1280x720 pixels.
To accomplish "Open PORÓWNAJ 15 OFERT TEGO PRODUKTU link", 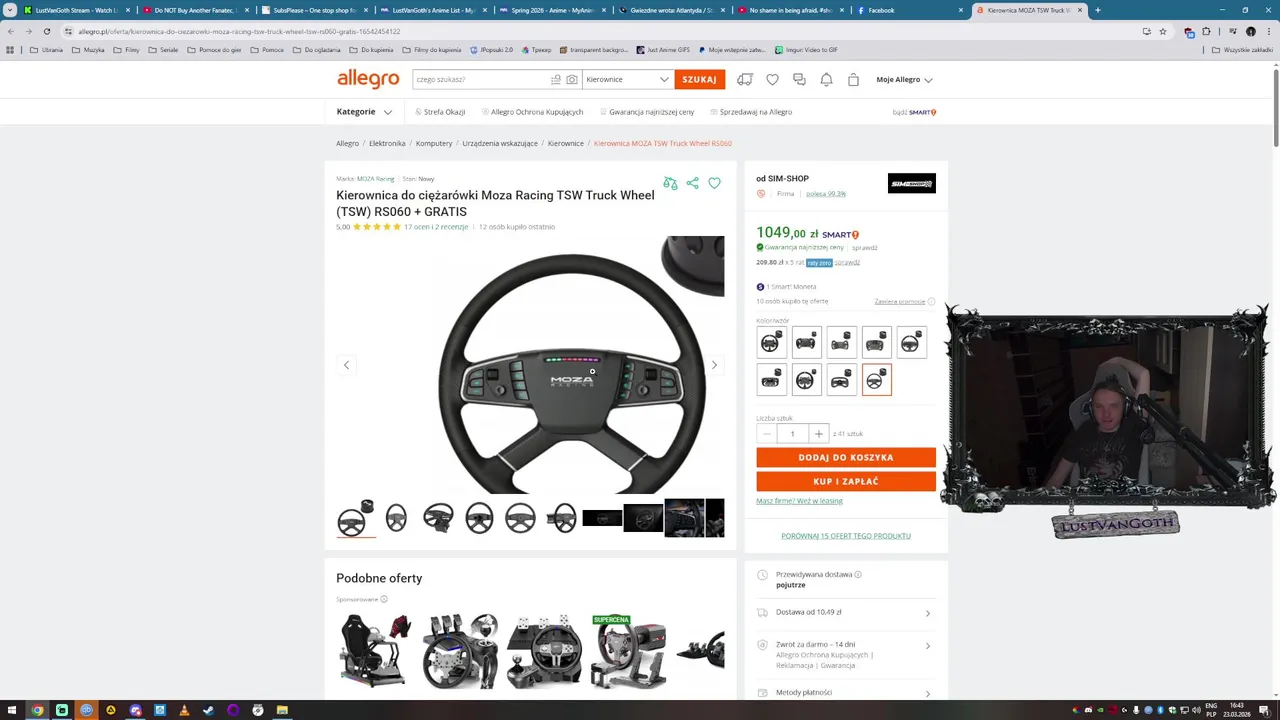I will 846,536.
